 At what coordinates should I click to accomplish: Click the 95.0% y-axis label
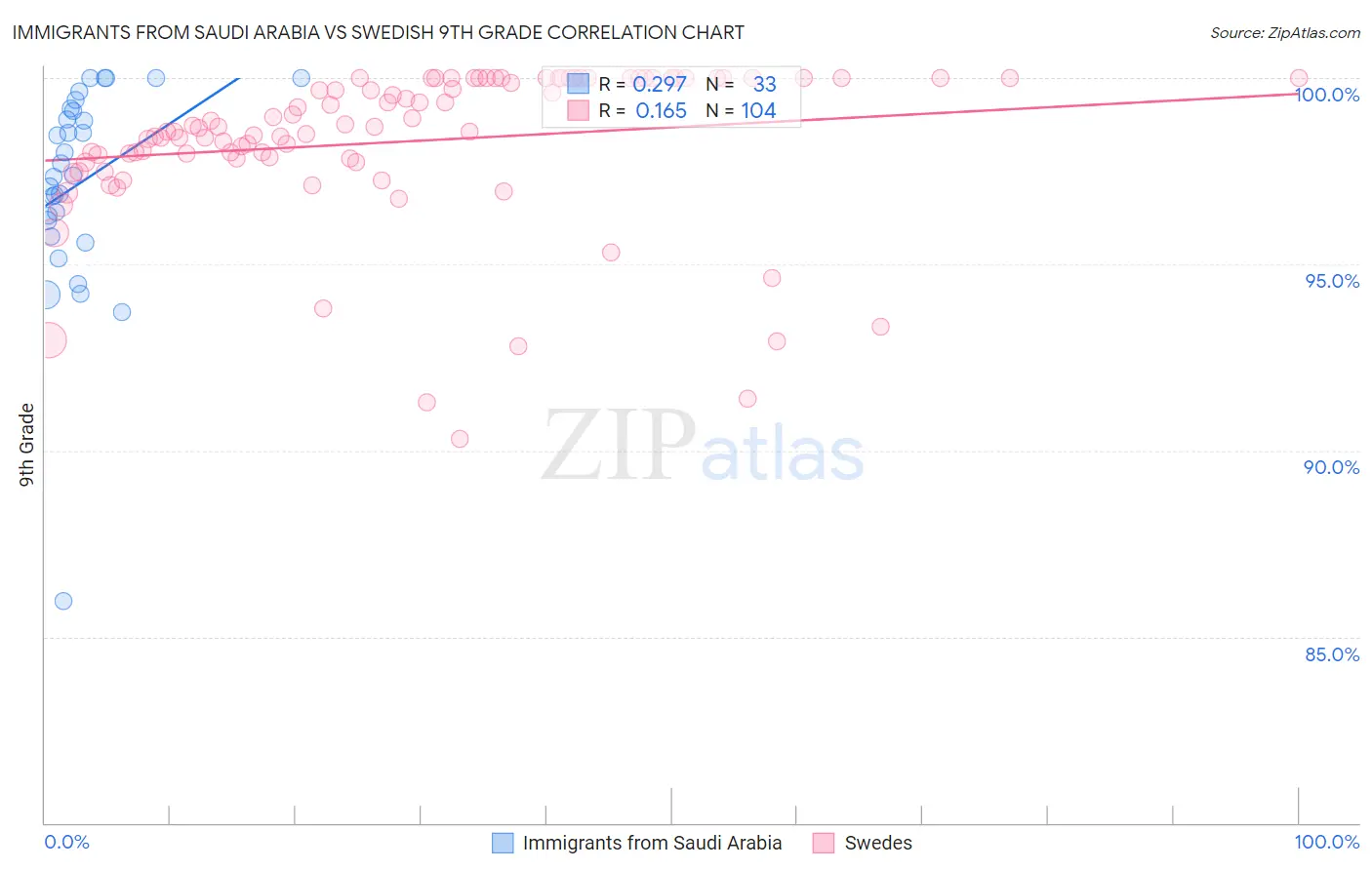pyautogui.click(x=1332, y=281)
